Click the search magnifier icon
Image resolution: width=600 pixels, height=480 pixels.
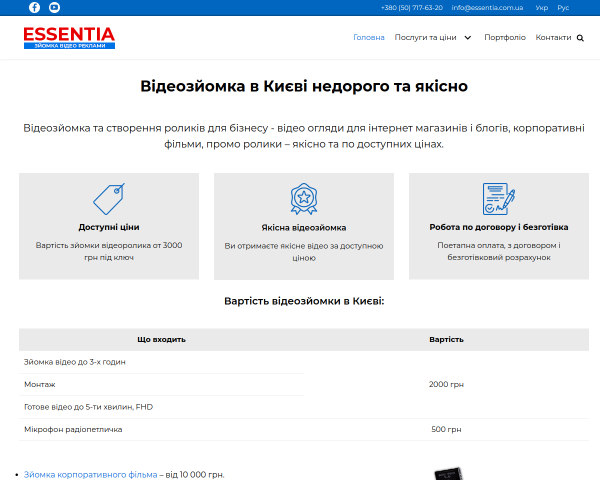tap(580, 38)
